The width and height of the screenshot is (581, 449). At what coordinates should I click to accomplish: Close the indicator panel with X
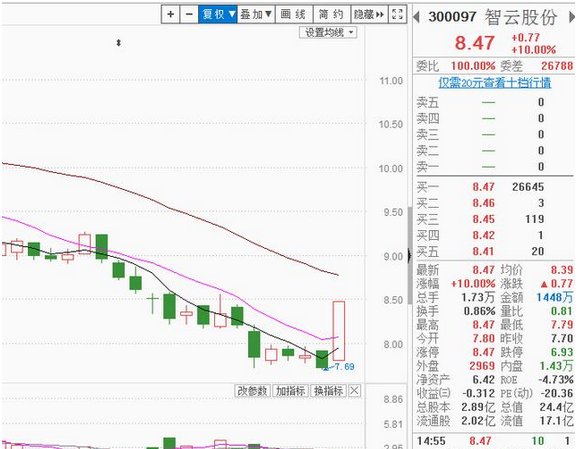tap(355, 390)
